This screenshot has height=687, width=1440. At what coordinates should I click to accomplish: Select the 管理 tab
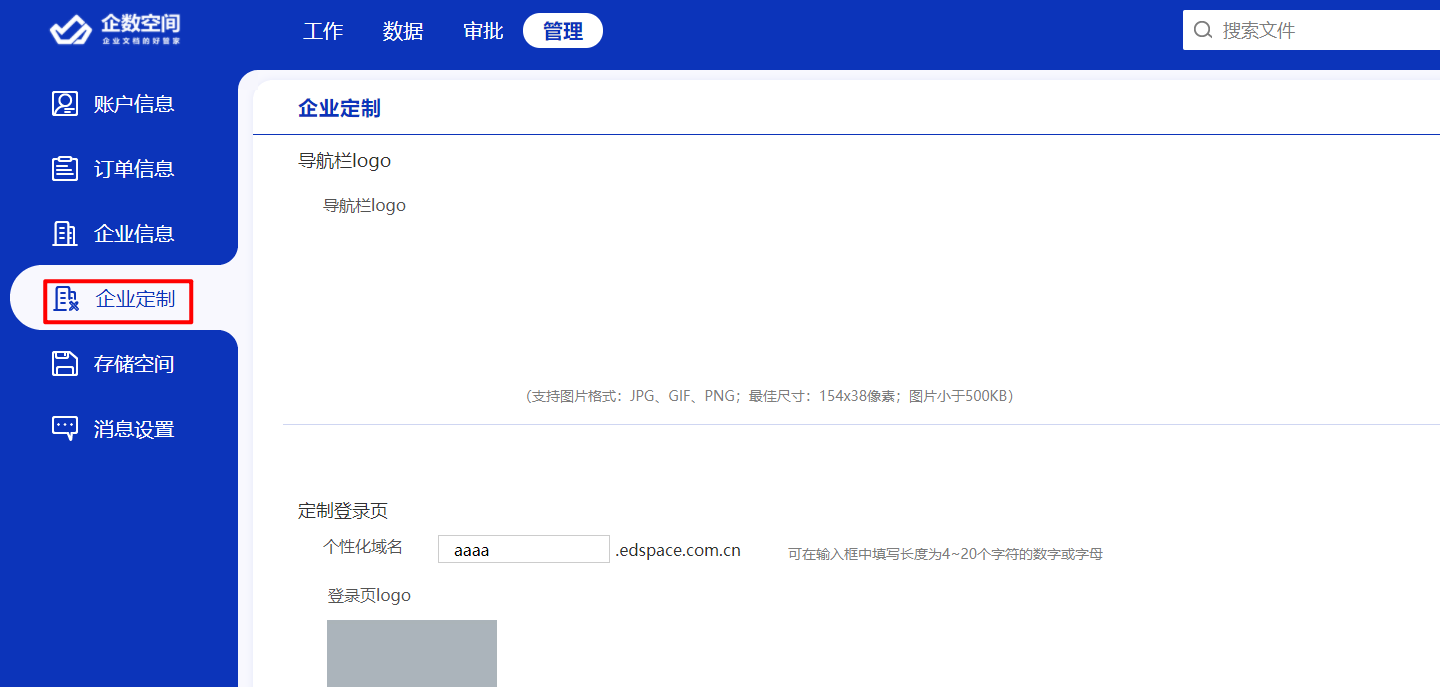563,31
